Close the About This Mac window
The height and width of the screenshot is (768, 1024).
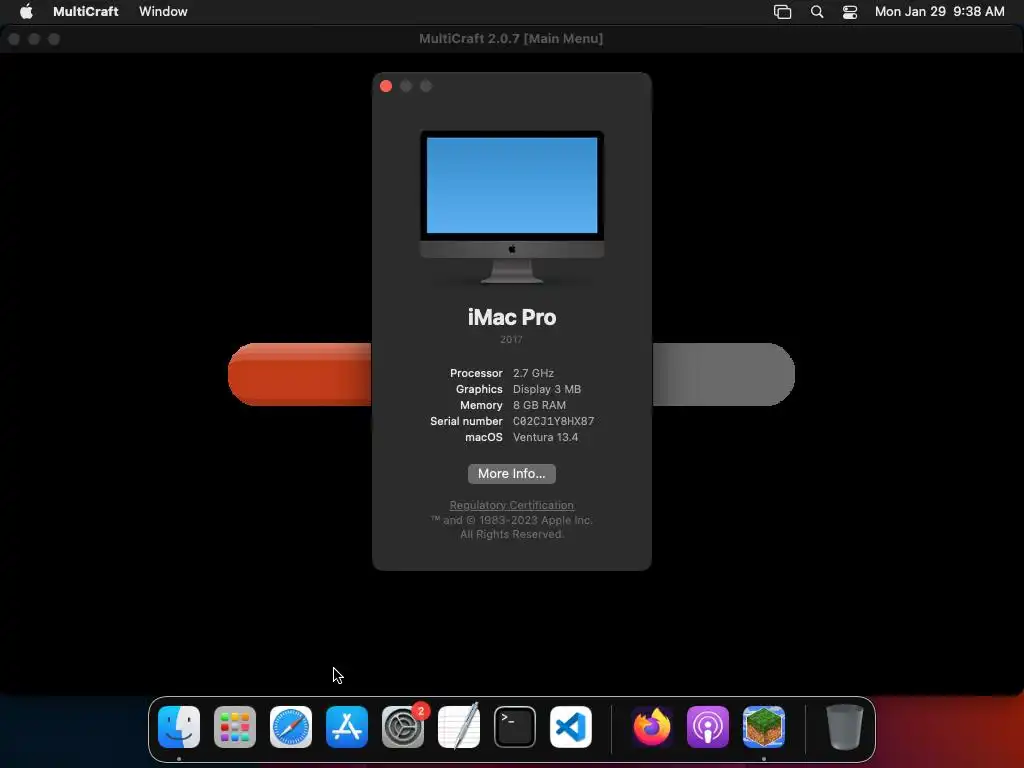tap(386, 86)
